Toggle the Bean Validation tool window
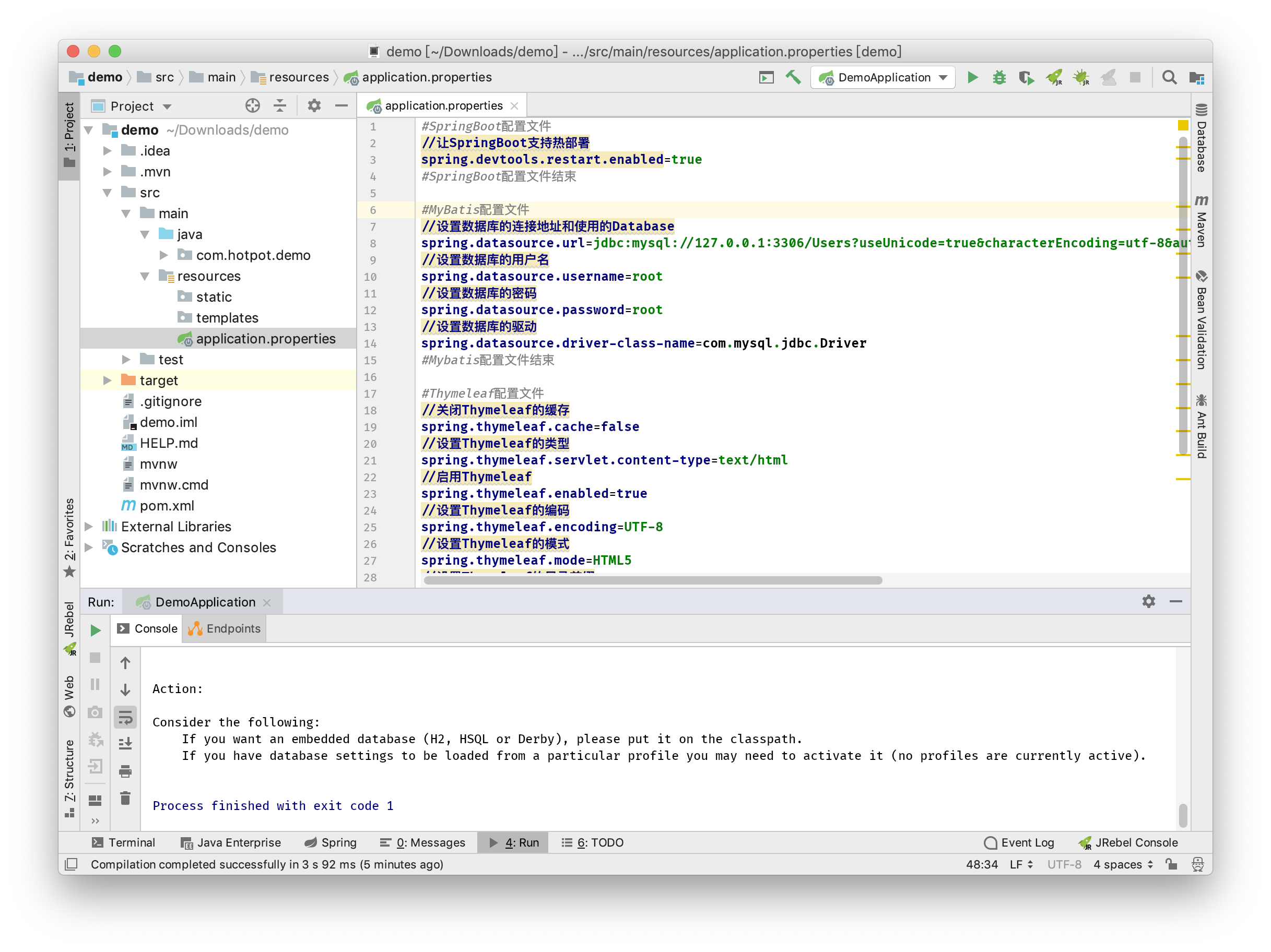The height and width of the screenshot is (952, 1271). pos(1201,320)
